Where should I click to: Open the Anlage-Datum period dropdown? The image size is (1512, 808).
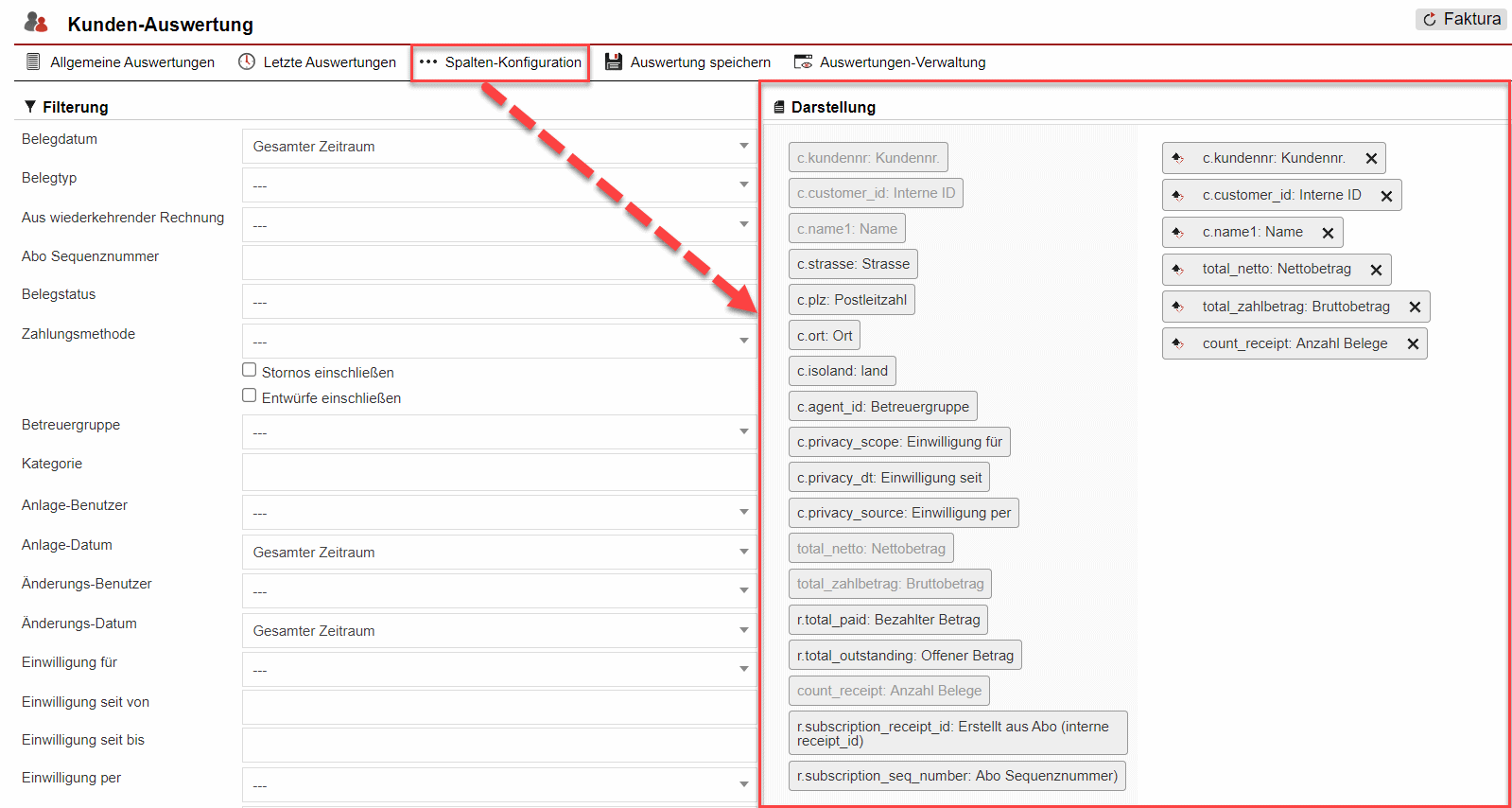click(498, 553)
